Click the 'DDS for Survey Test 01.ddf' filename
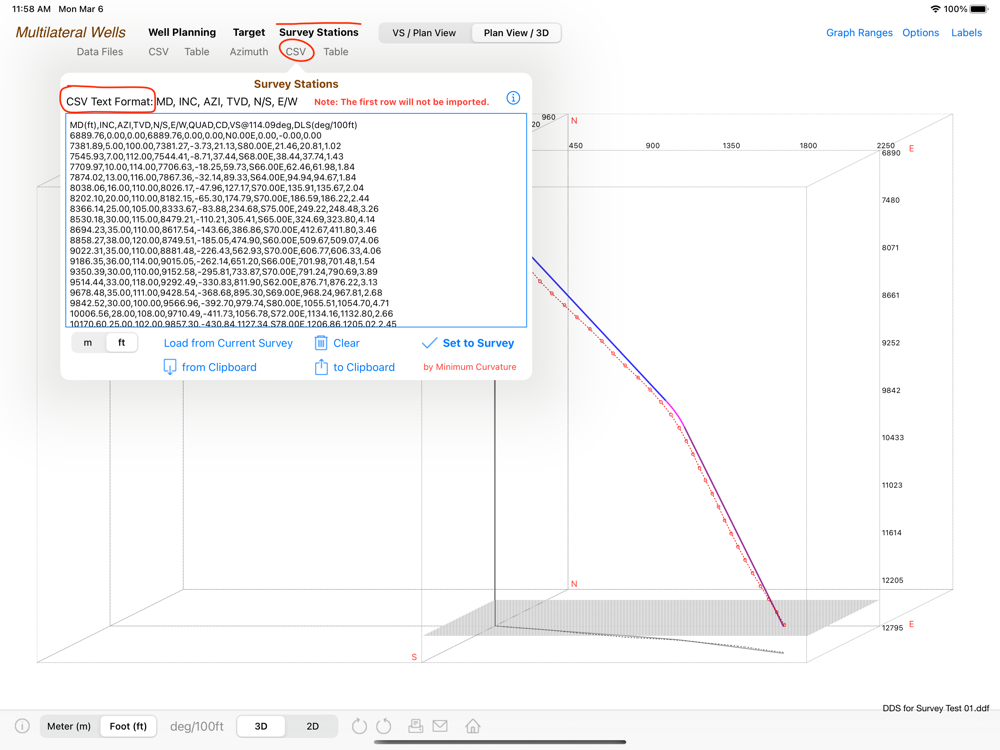1000x750 pixels. click(936, 708)
